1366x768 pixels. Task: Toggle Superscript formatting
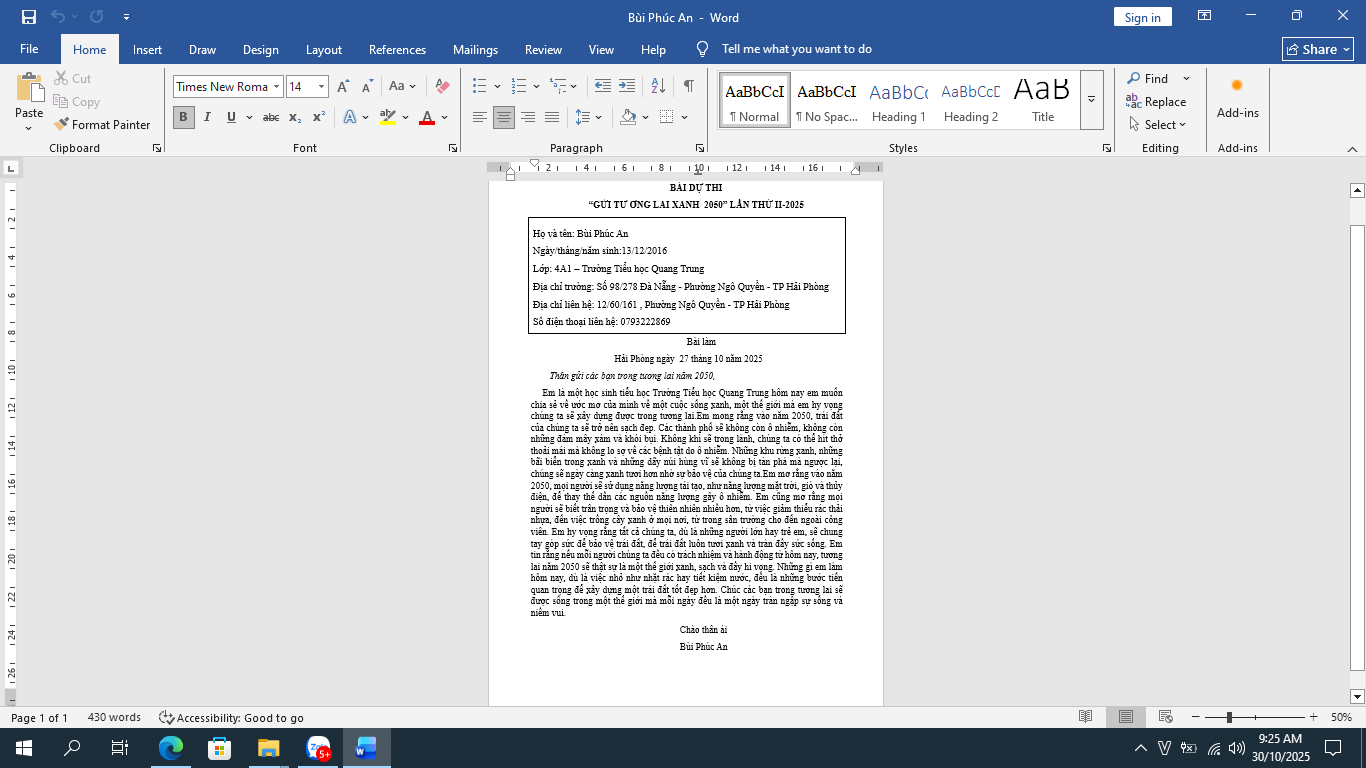pos(319,117)
